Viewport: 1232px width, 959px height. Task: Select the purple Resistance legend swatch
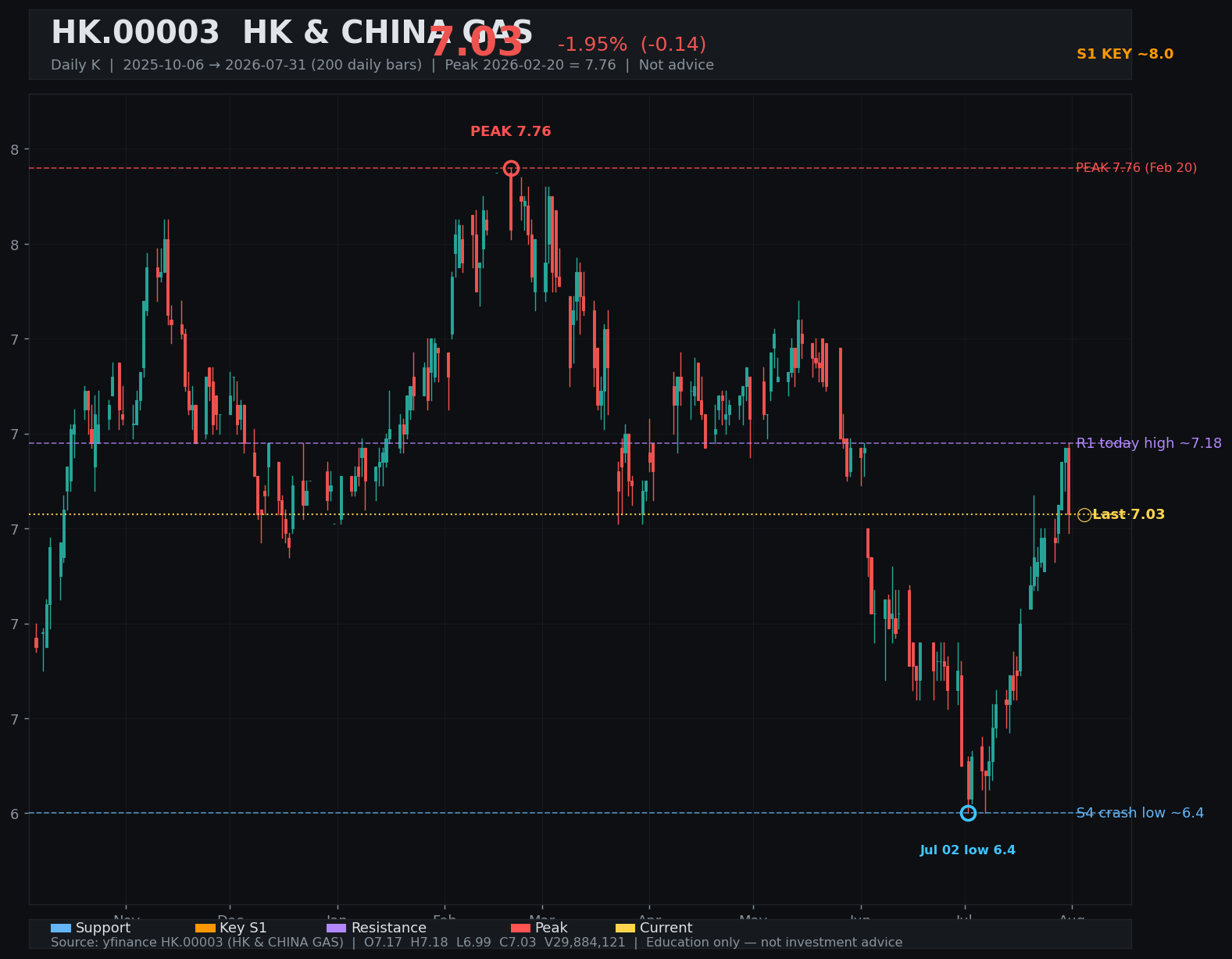[x=337, y=928]
